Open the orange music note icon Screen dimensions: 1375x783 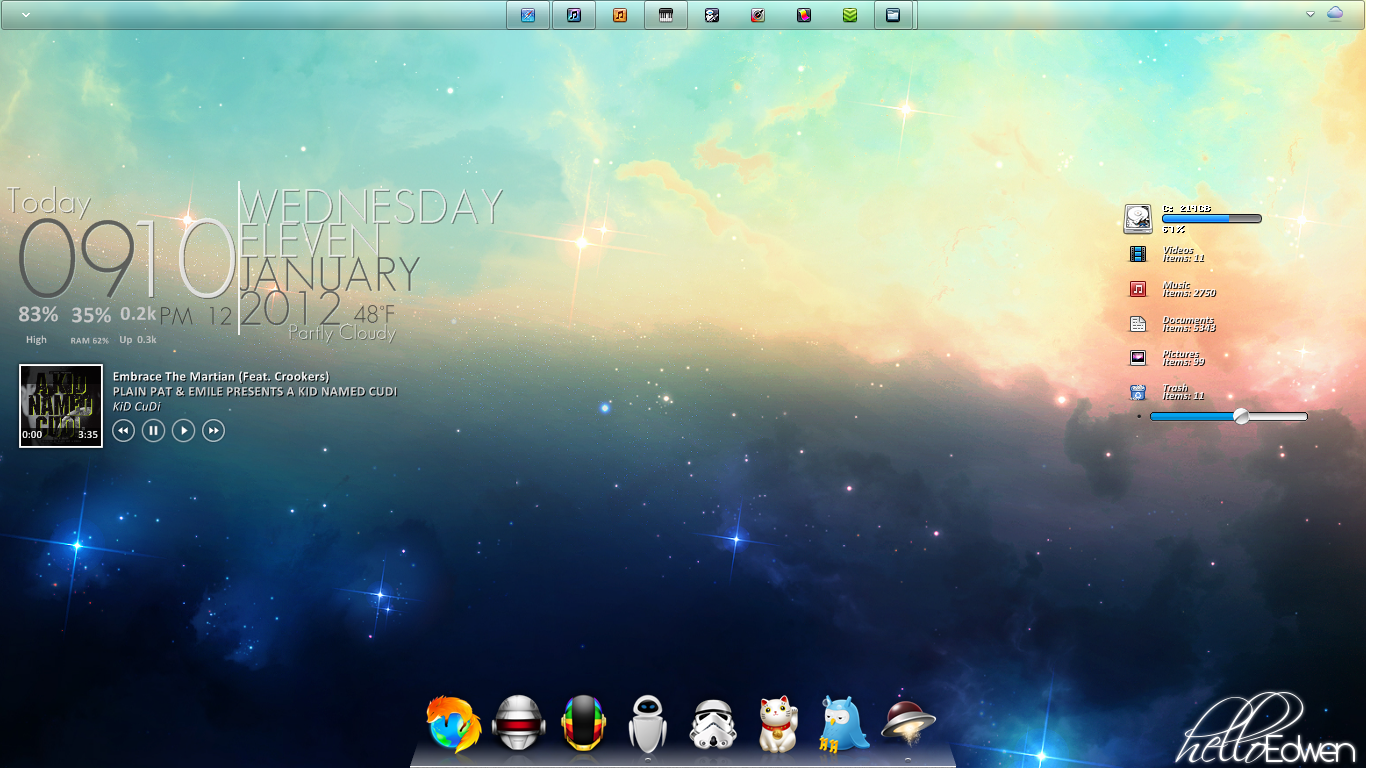click(x=620, y=15)
